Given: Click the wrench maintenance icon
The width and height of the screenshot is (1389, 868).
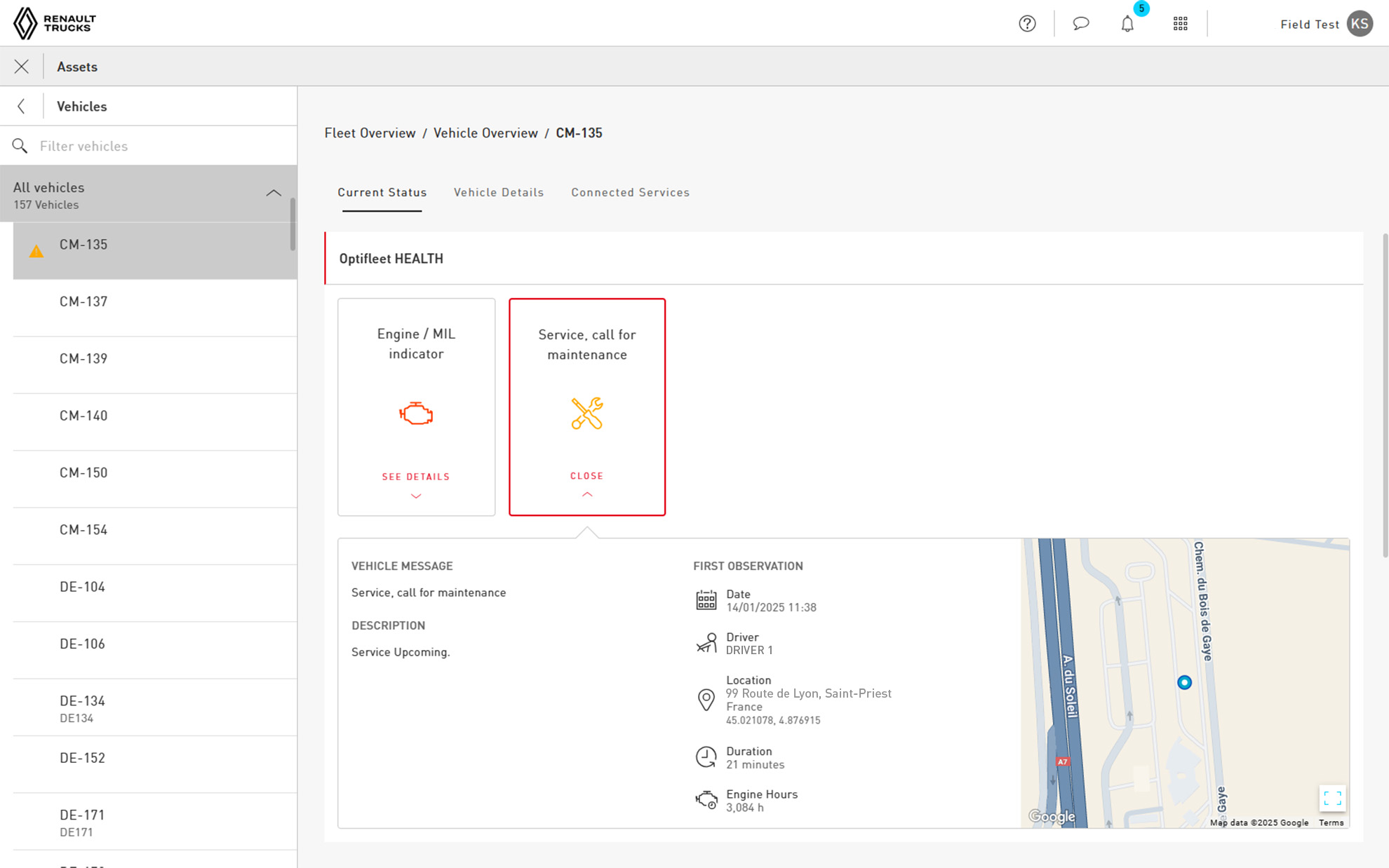Looking at the screenshot, I should pyautogui.click(x=587, y=413).
